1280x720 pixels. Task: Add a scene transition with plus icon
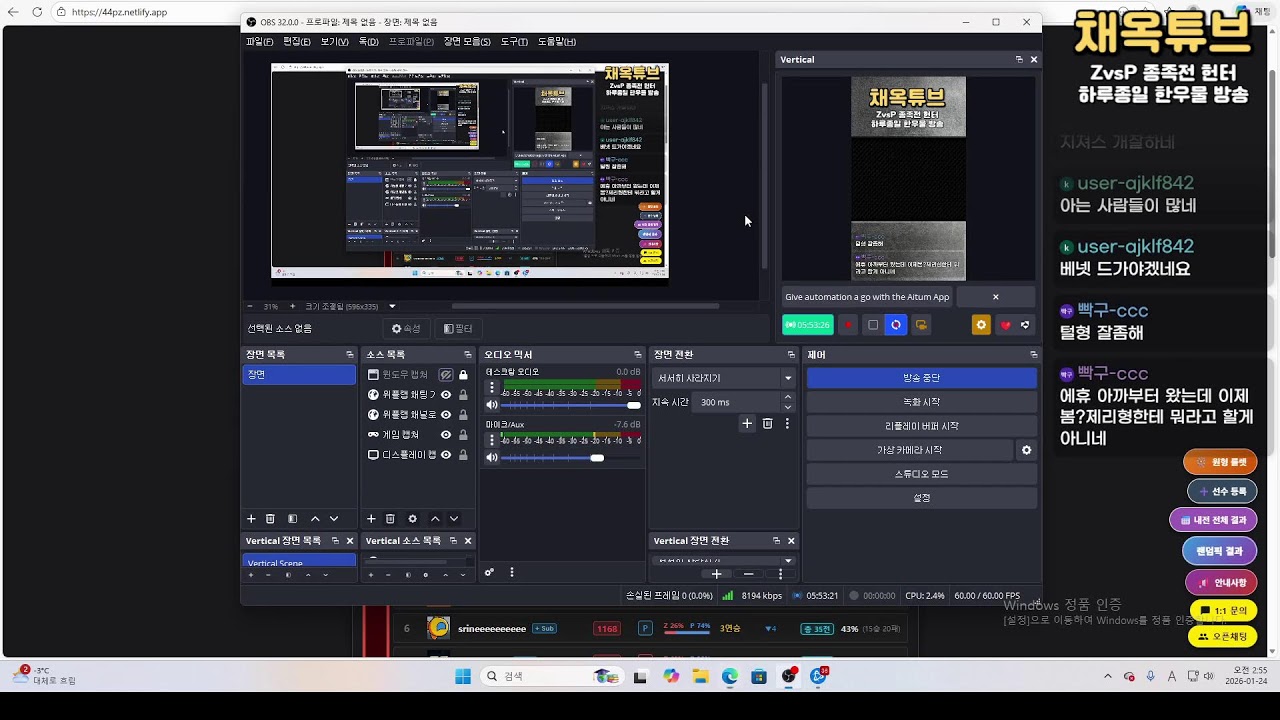click(x=747, y=424)
